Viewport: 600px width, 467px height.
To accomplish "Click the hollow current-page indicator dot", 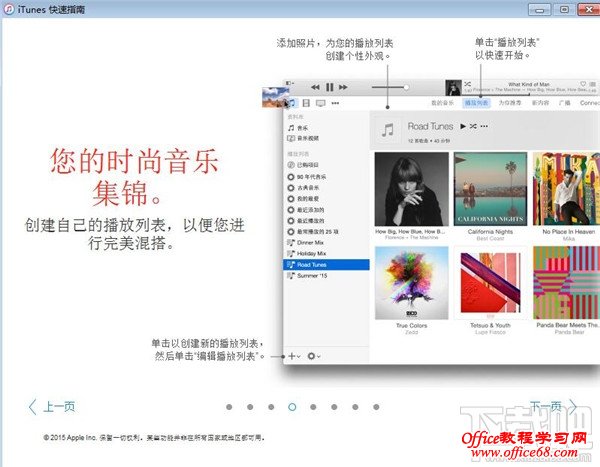I will point(292,407).
